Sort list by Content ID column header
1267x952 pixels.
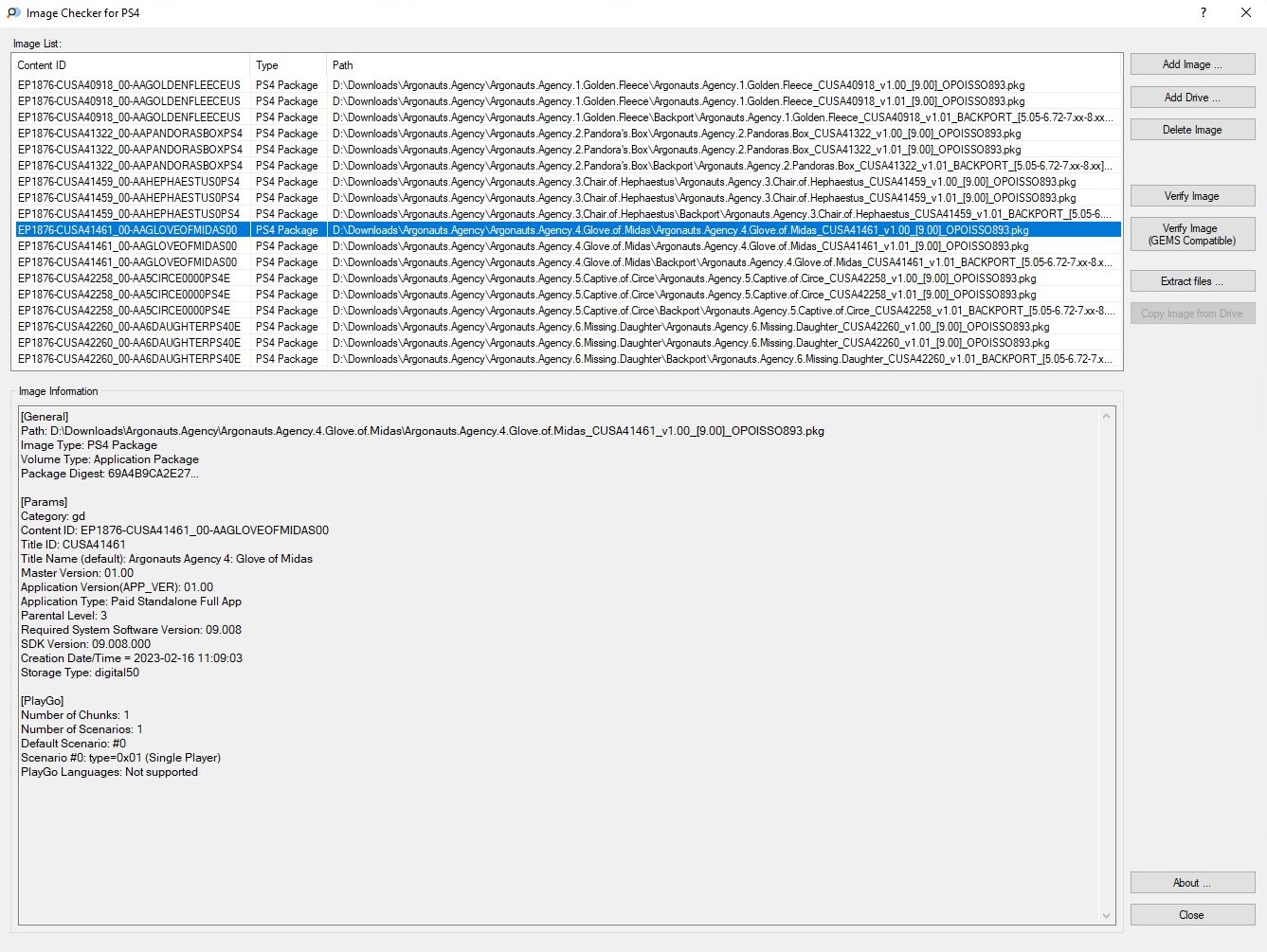(x=131, y=65)
